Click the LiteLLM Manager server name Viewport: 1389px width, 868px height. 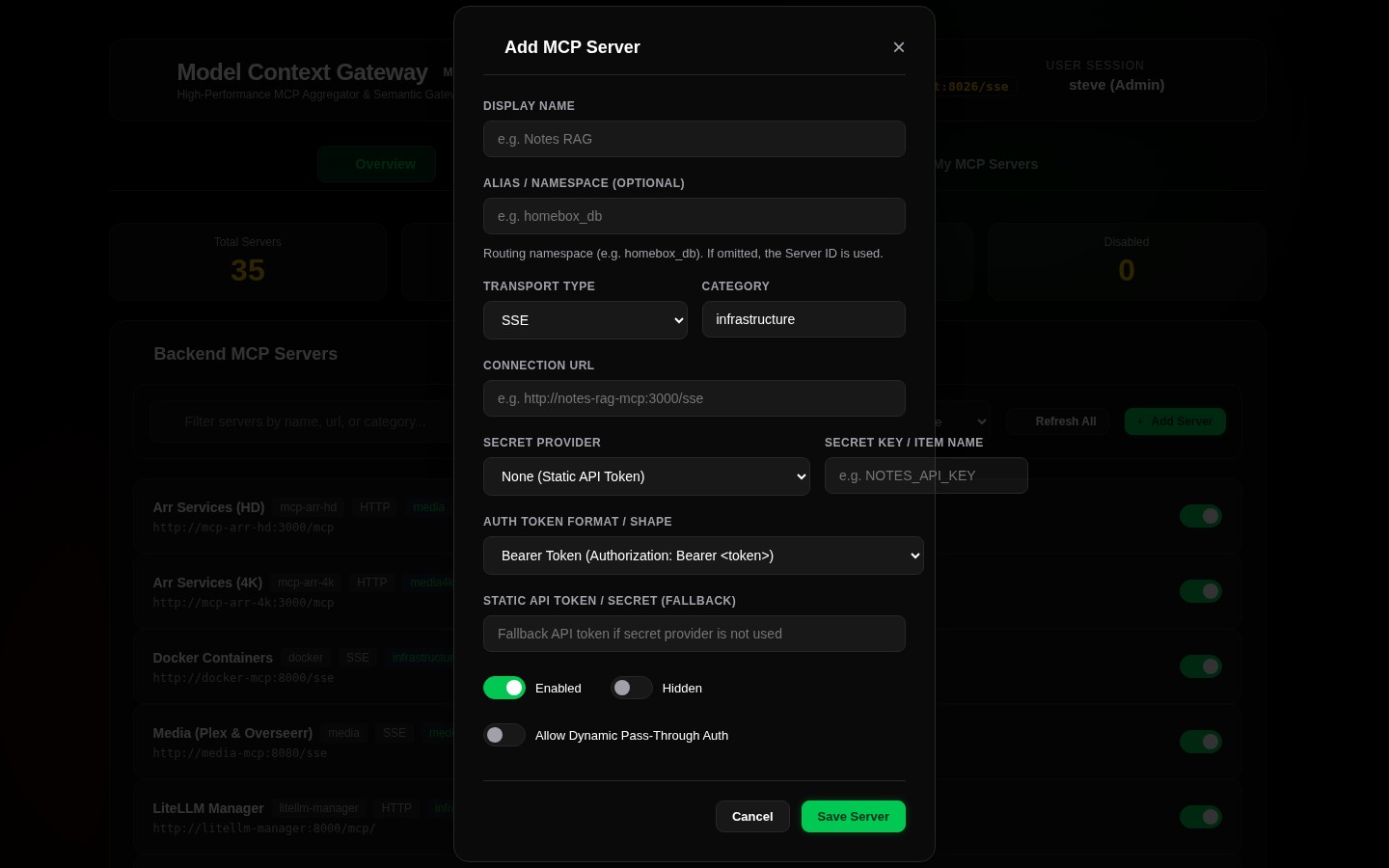[x=208, y=808]
